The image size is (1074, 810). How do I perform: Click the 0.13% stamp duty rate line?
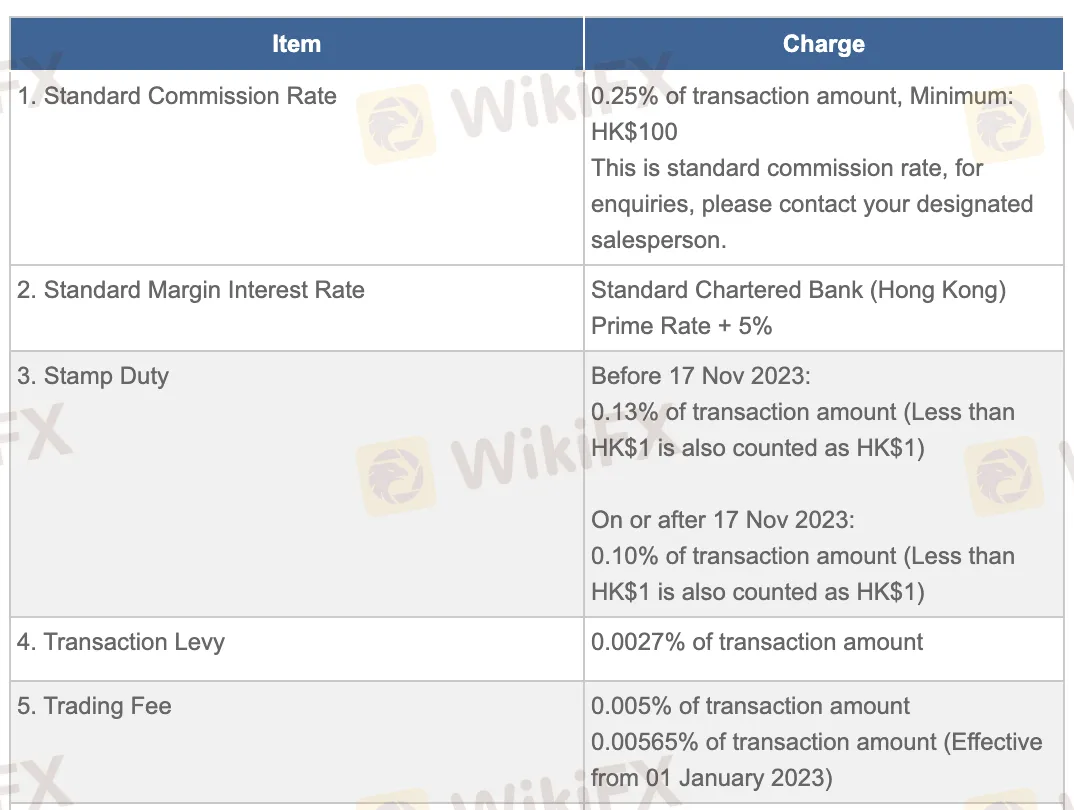coord(803,412)
